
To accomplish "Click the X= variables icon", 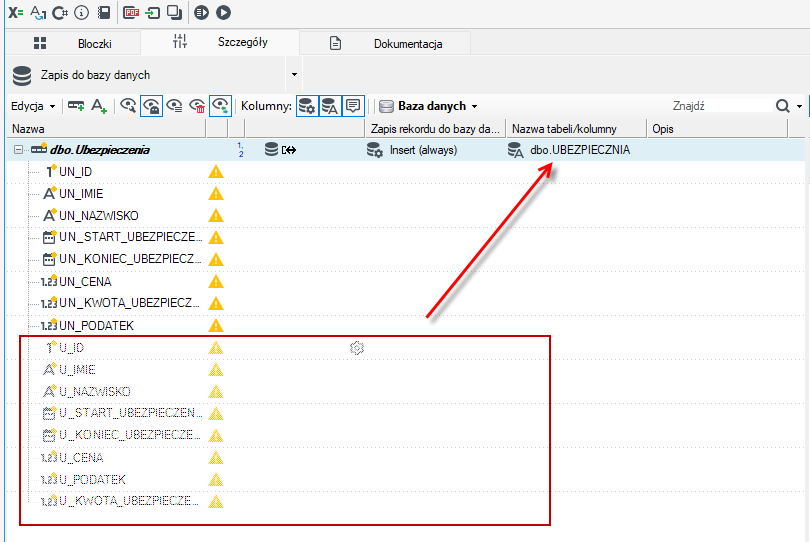I will (15, 12).
